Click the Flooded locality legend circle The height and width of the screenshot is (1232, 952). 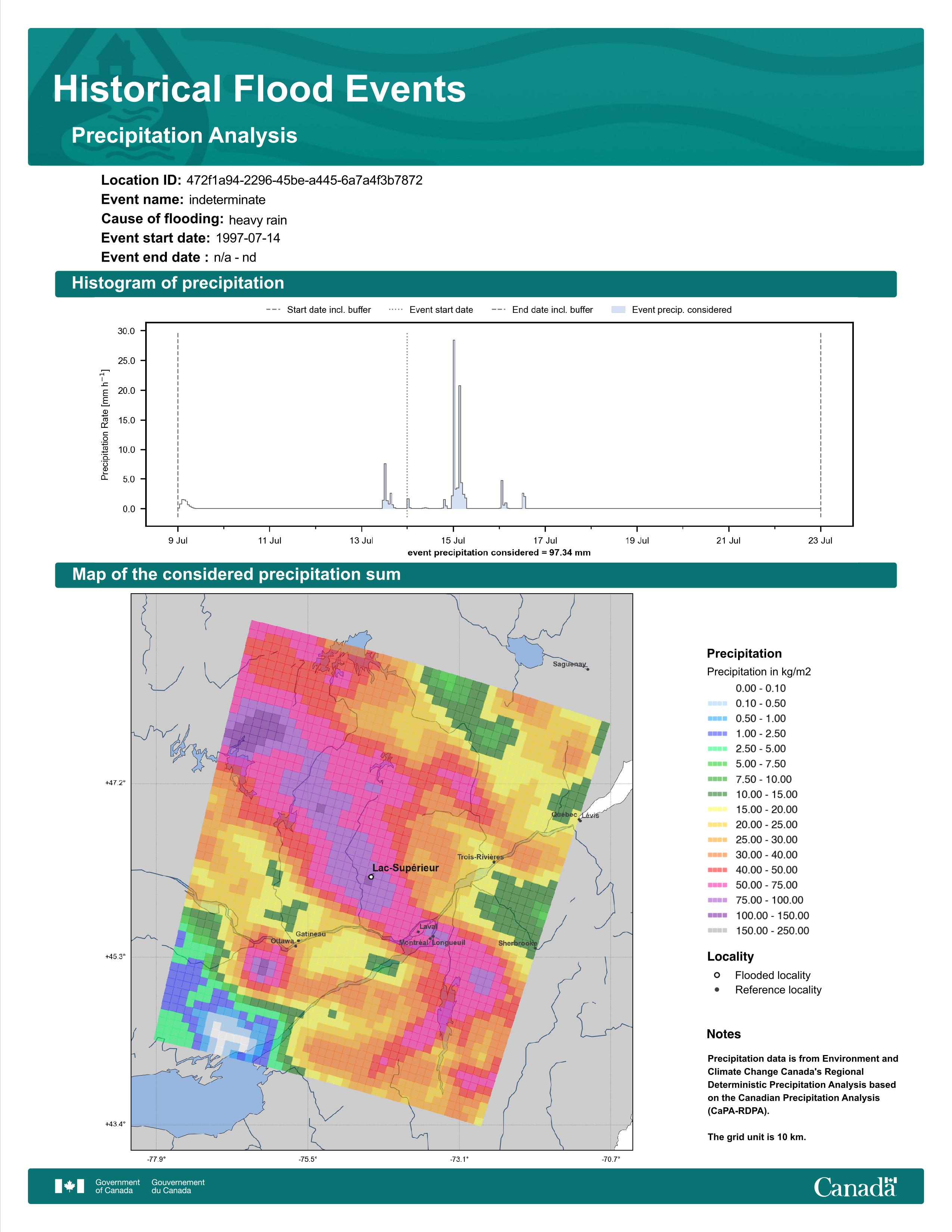click(x=717, y=975)
